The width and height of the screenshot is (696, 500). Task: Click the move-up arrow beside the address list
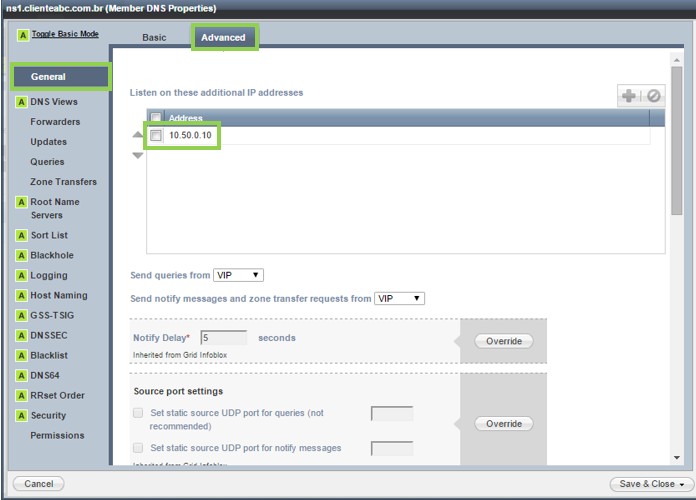[138, 135]
